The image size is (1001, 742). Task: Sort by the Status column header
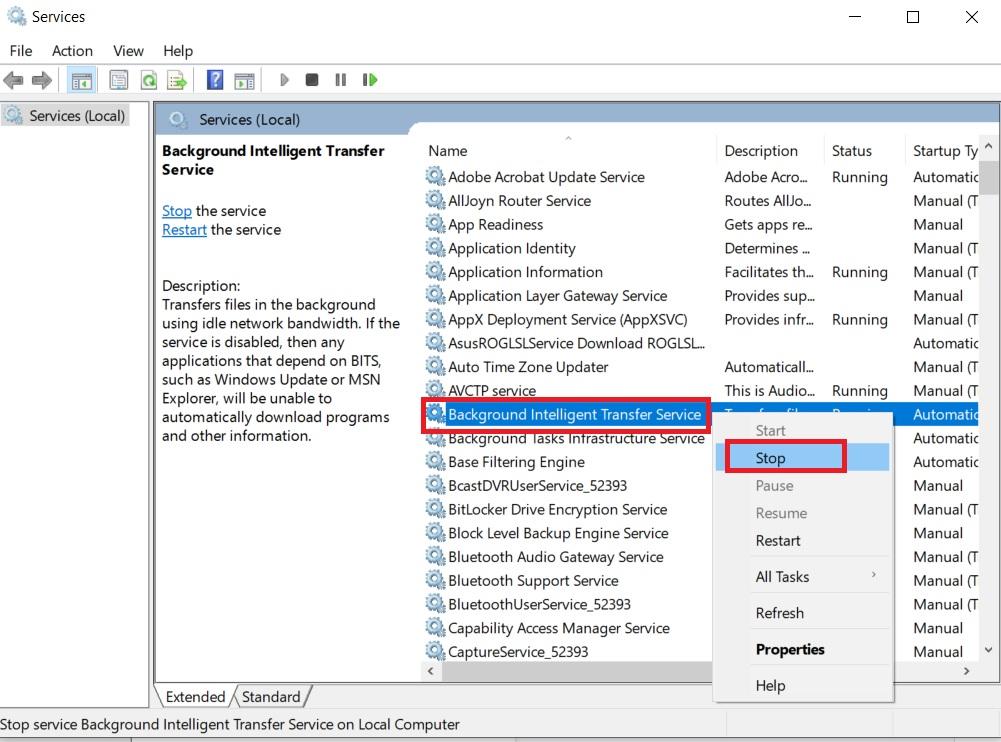[x=864, y=151]
